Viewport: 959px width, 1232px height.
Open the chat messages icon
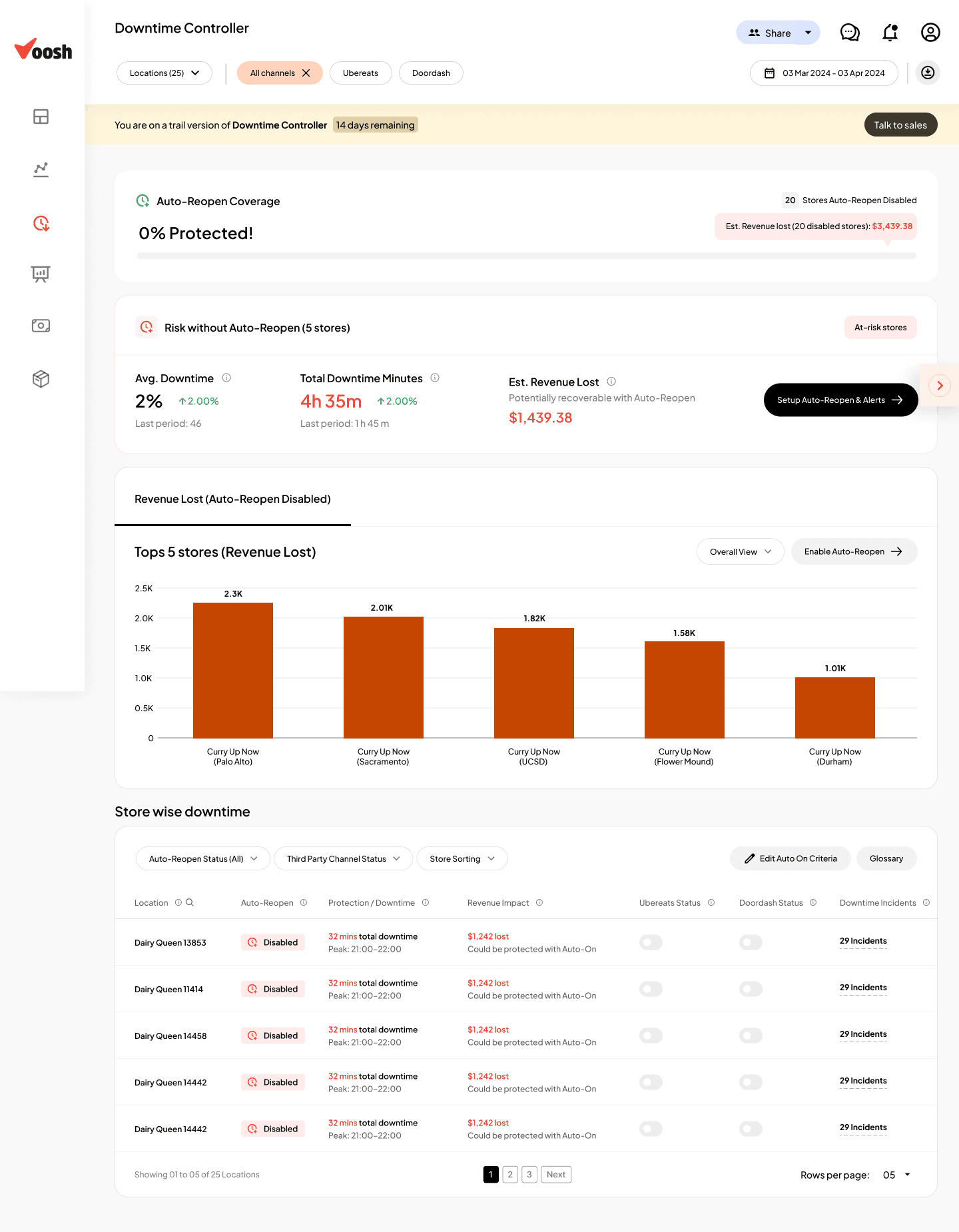(850, 33)
